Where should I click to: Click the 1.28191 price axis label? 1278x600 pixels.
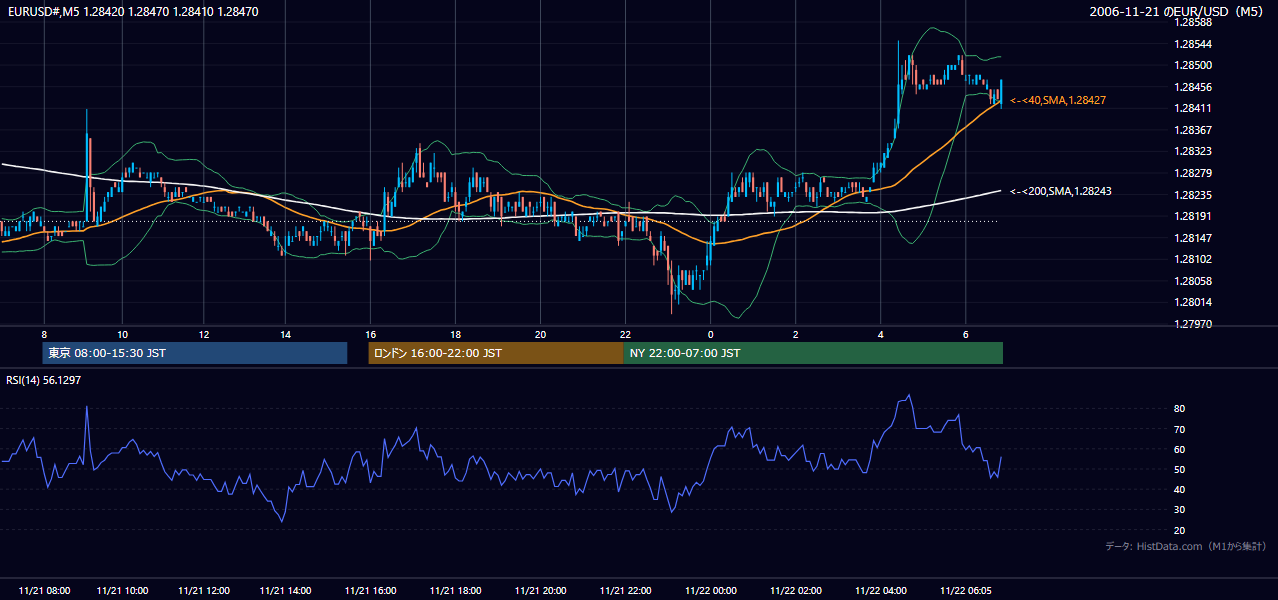click(1193, 216)
